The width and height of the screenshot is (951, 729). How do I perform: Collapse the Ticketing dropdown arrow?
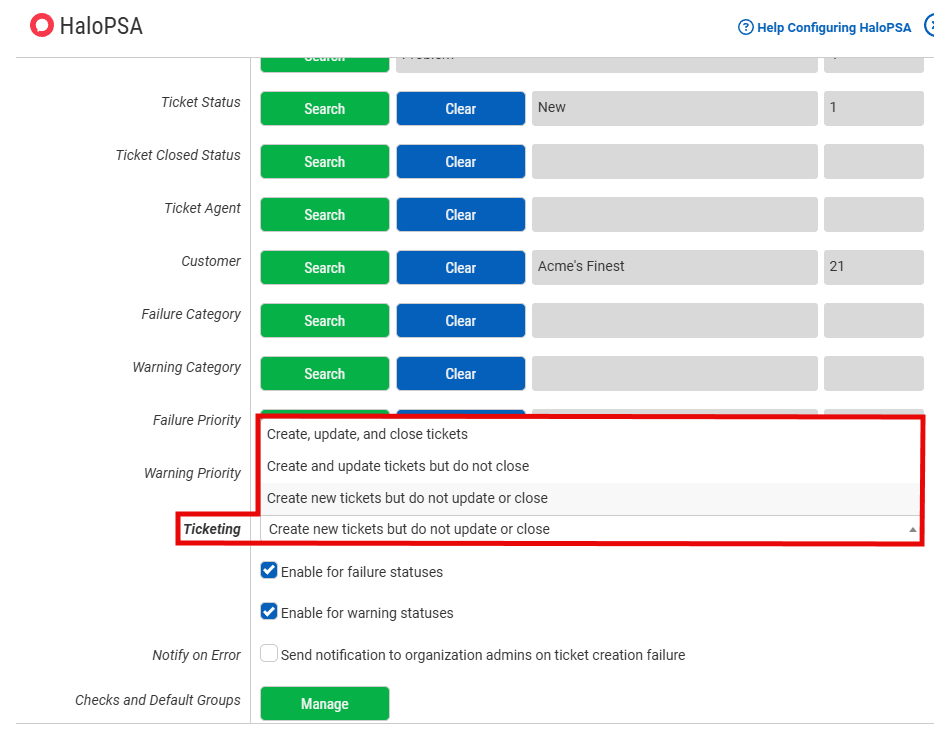tap(911, 529)
